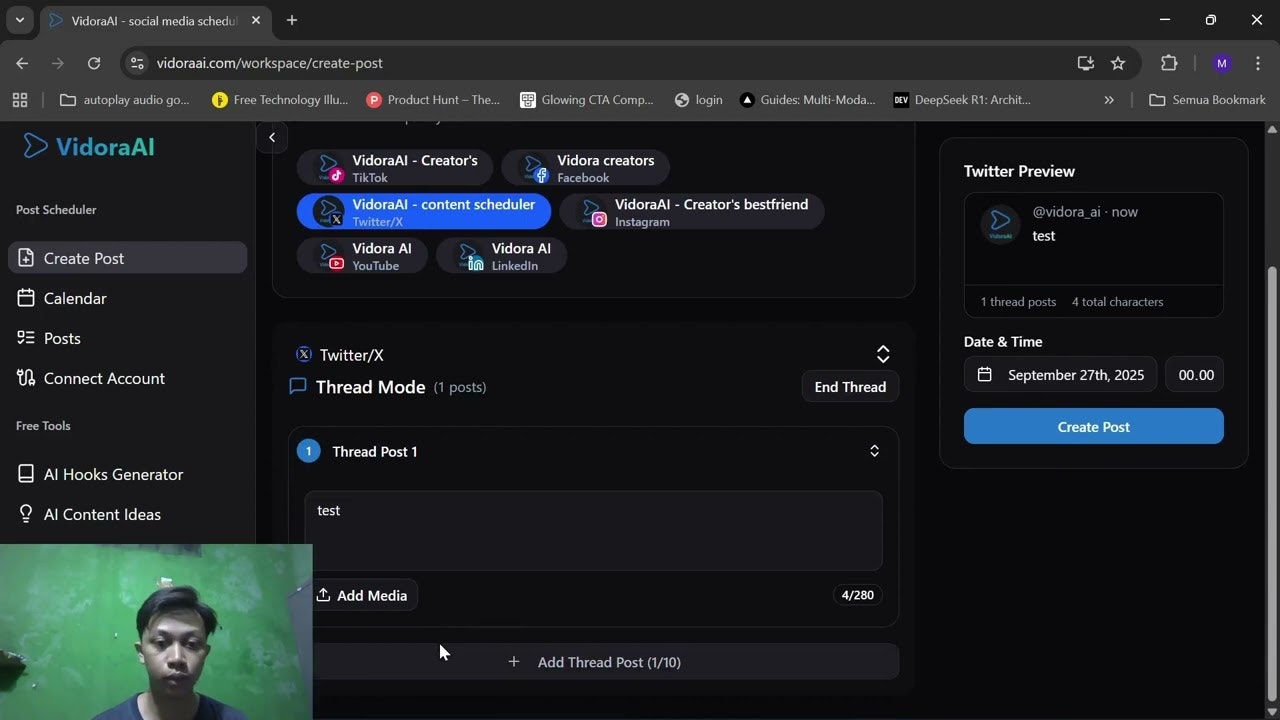Screen dimensions: 1280x720
Task: Click the blue Create Post button
Action: click(x=1094, y=426)
